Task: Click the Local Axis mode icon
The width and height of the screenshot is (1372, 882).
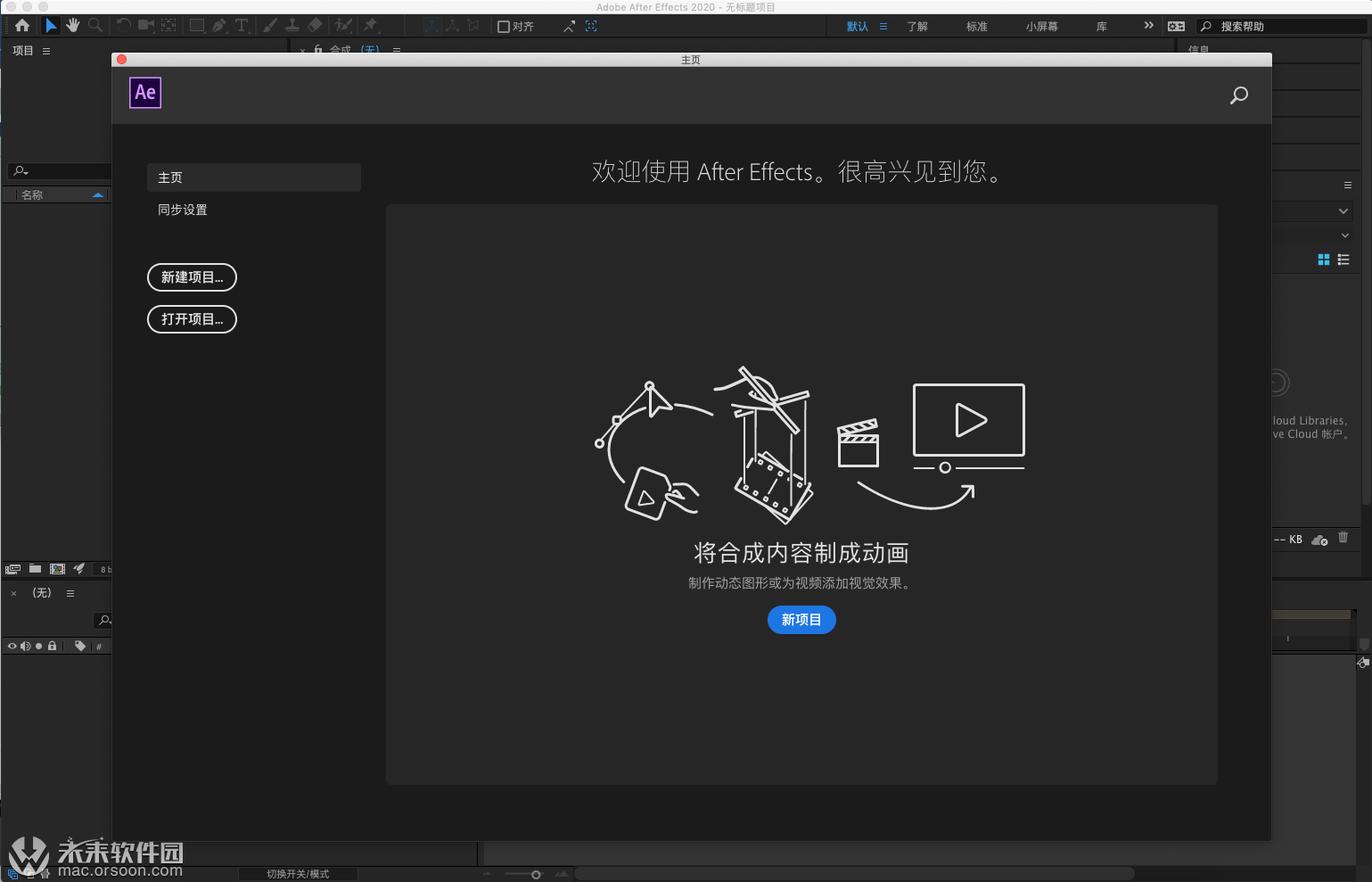Action: pyautogui.click(x=431, y=26)
